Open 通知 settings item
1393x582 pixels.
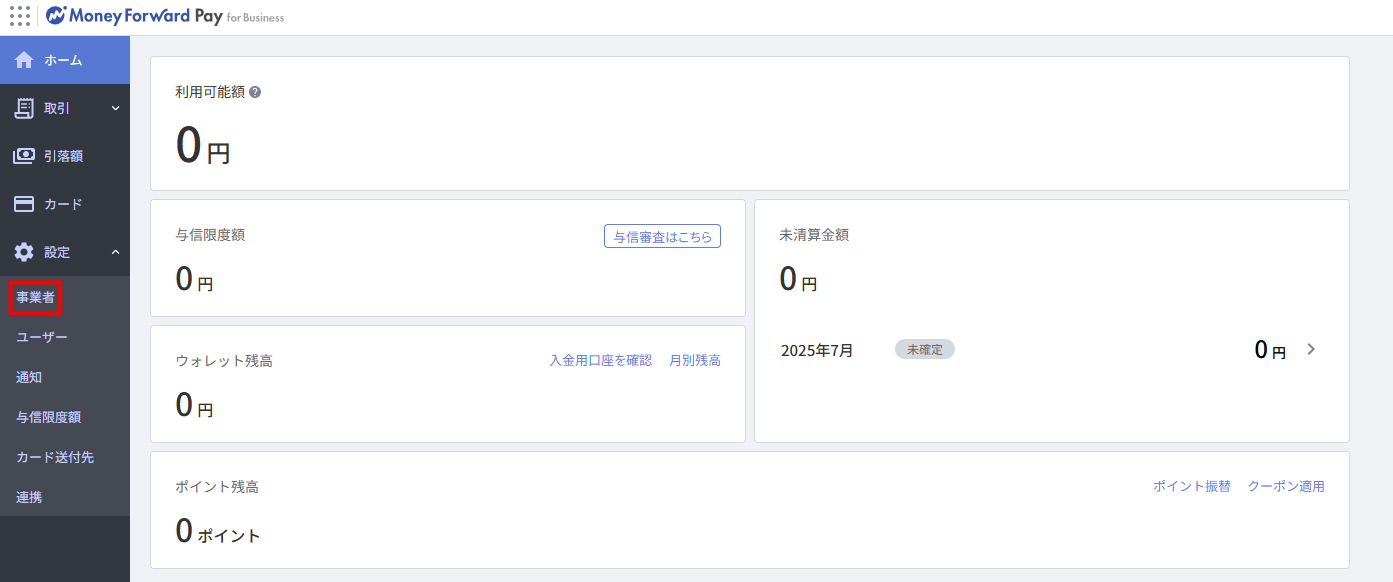pyautogui.click(x=29, y=377)
